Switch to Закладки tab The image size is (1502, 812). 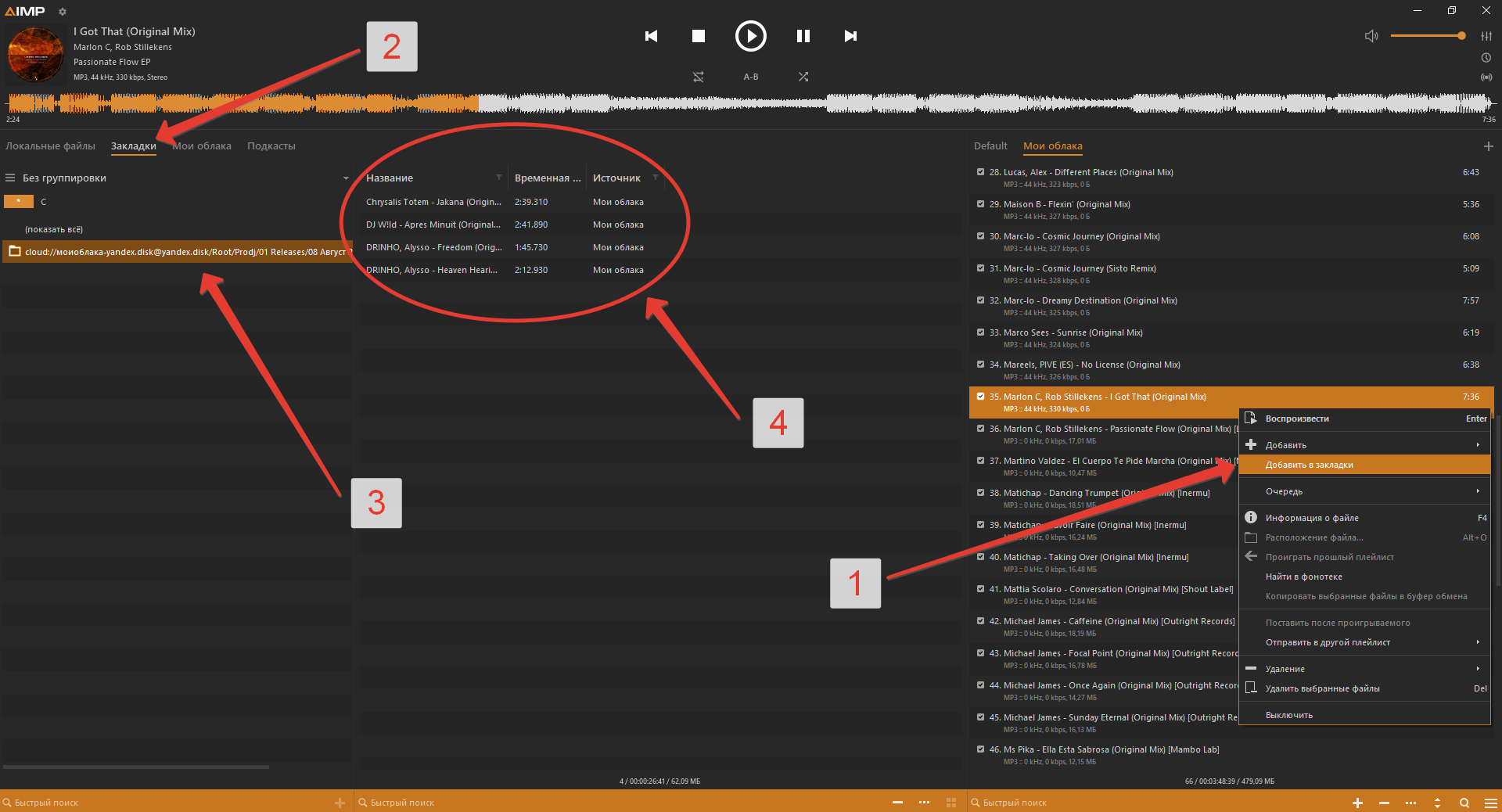tap(134, 146)
